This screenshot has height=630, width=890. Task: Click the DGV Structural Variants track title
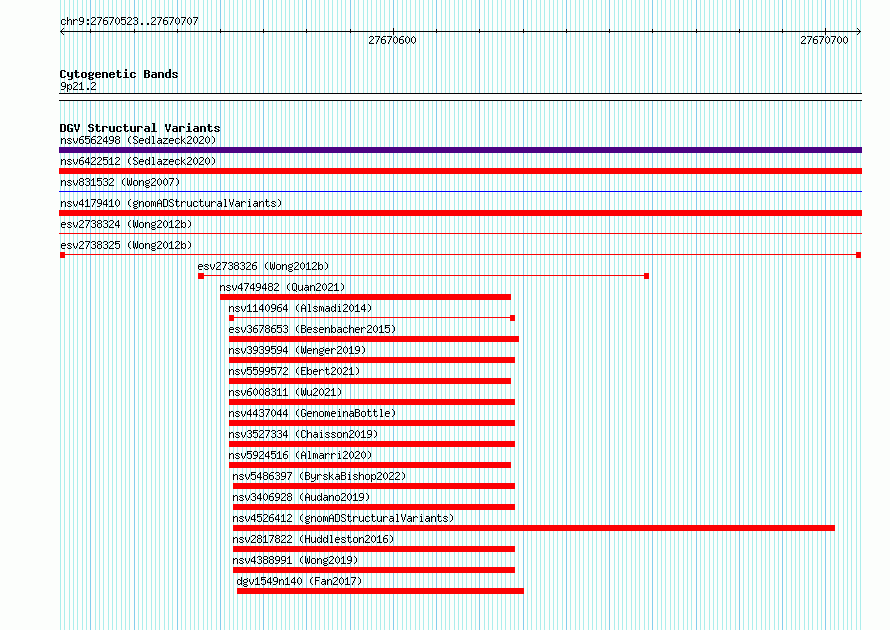(140, 128)
